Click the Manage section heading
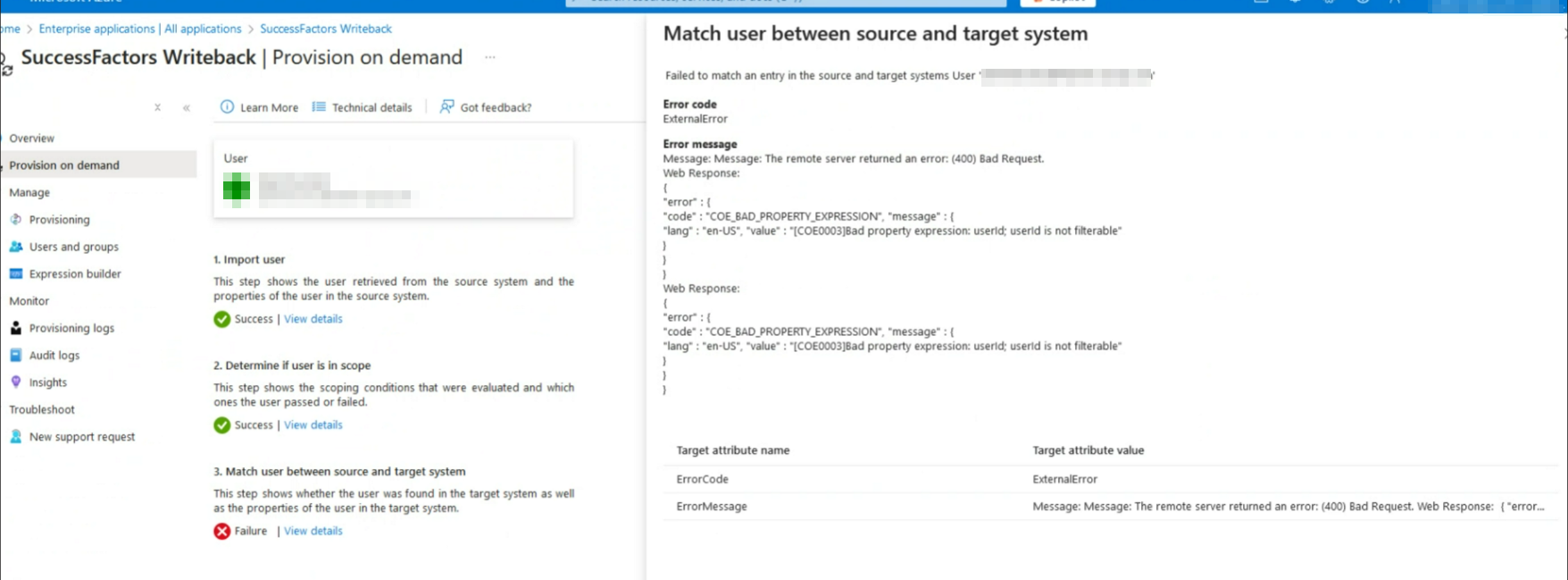The width and height of the screenshot is (1568, 580). (29, 193)
